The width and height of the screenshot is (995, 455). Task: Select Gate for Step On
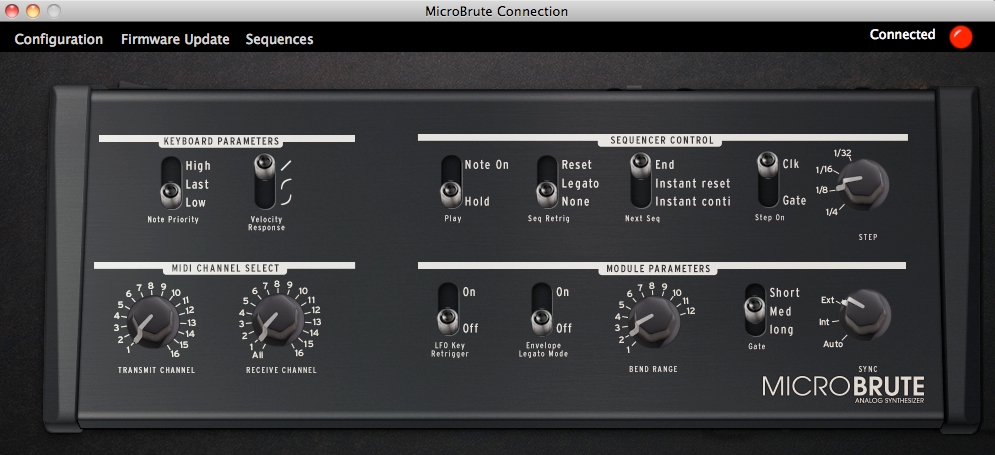pos(794,201)
